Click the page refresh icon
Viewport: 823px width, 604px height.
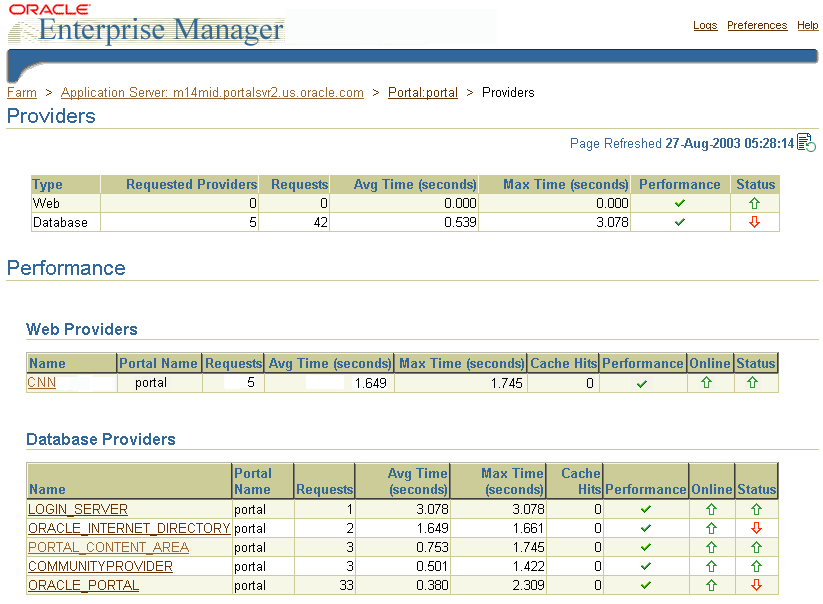point(806,142)
